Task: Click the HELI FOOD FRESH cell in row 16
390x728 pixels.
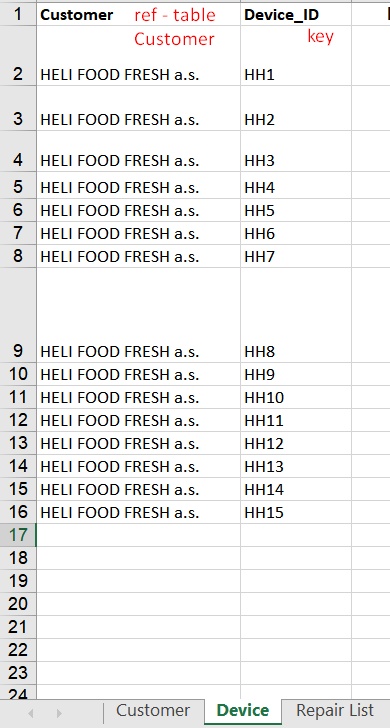Action: (138, 512)
